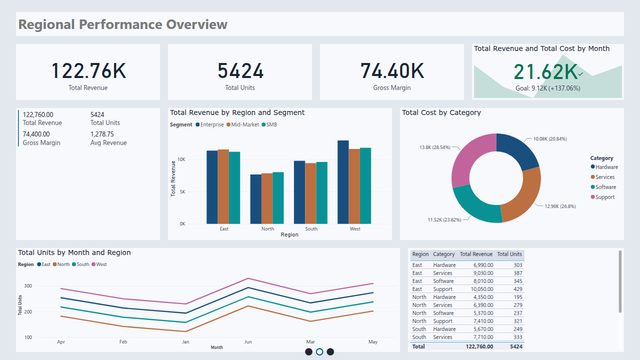Click the Mid-Market legend marker
Image resolution: width=640 pixels, height=360 pixels.
pos(229,125)
